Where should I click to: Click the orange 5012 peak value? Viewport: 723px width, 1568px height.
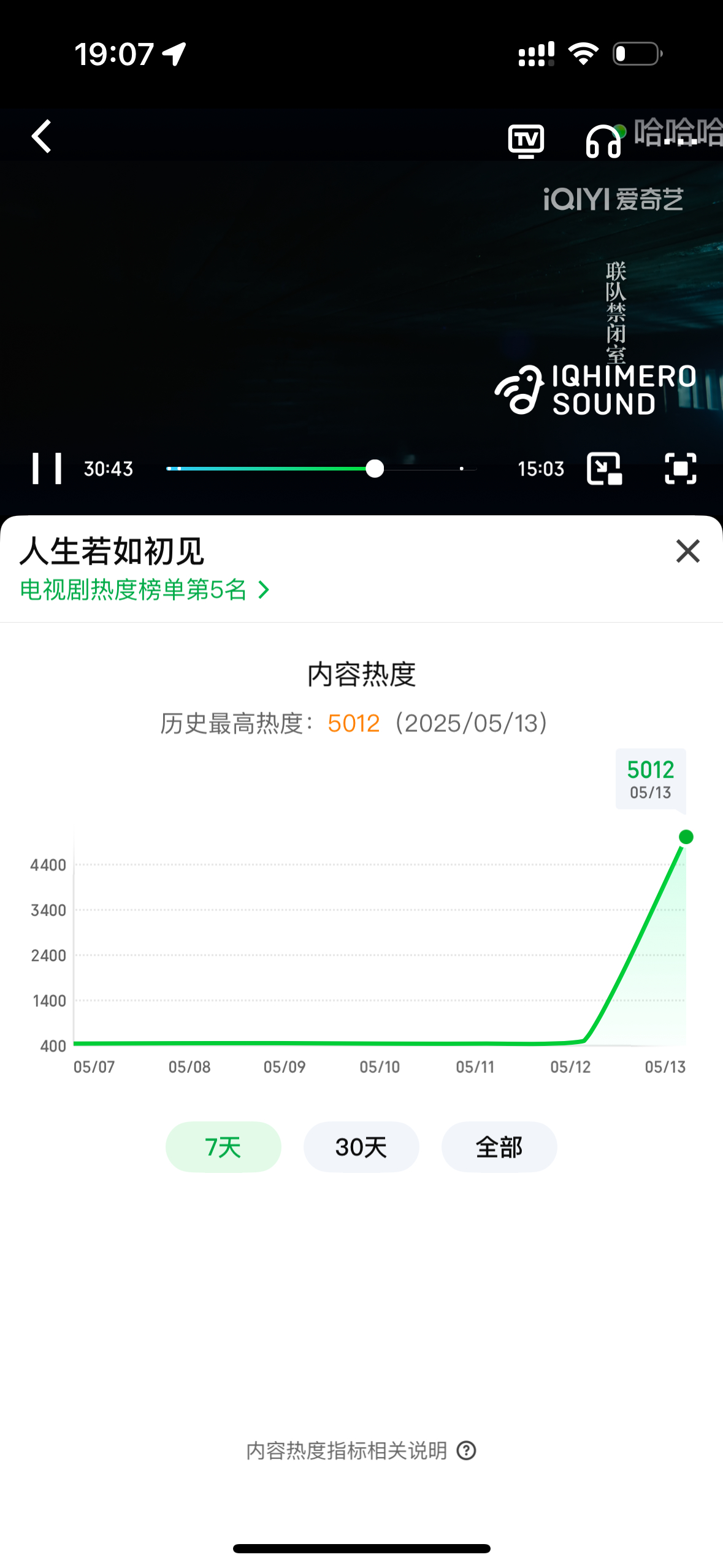(x=354, y=723)
